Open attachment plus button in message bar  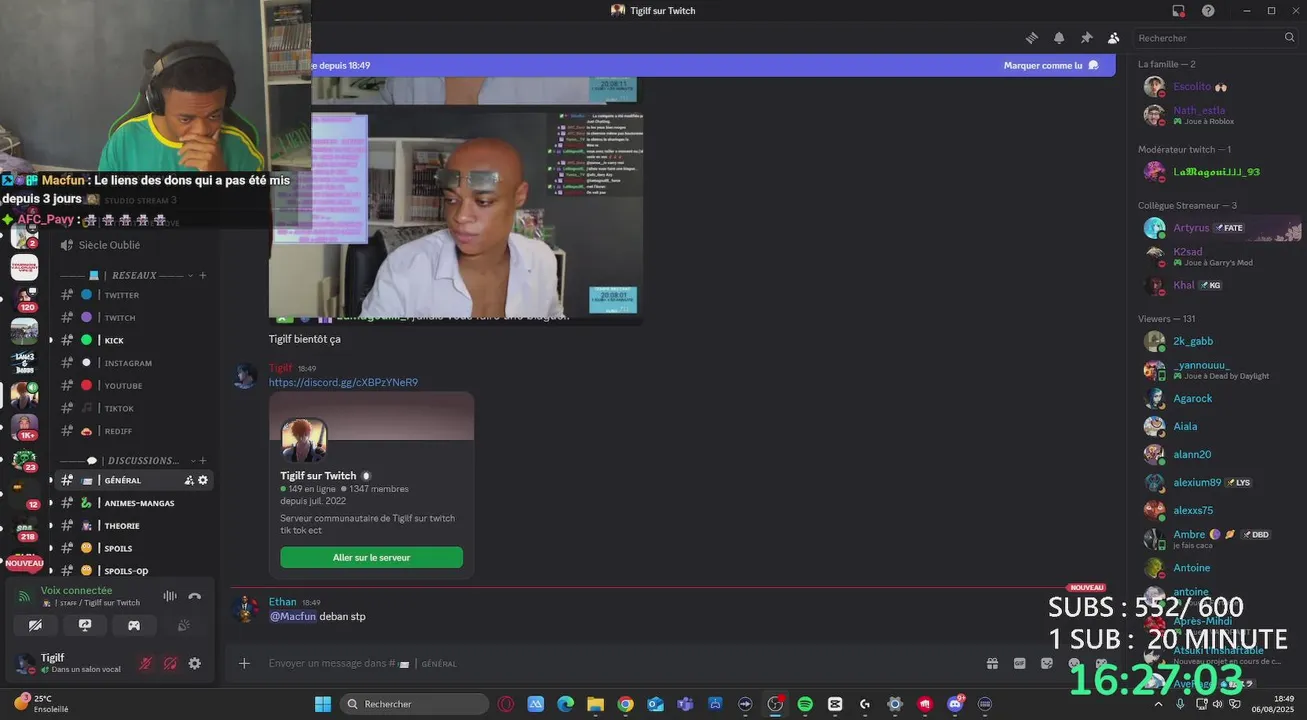tap(244, 663)
